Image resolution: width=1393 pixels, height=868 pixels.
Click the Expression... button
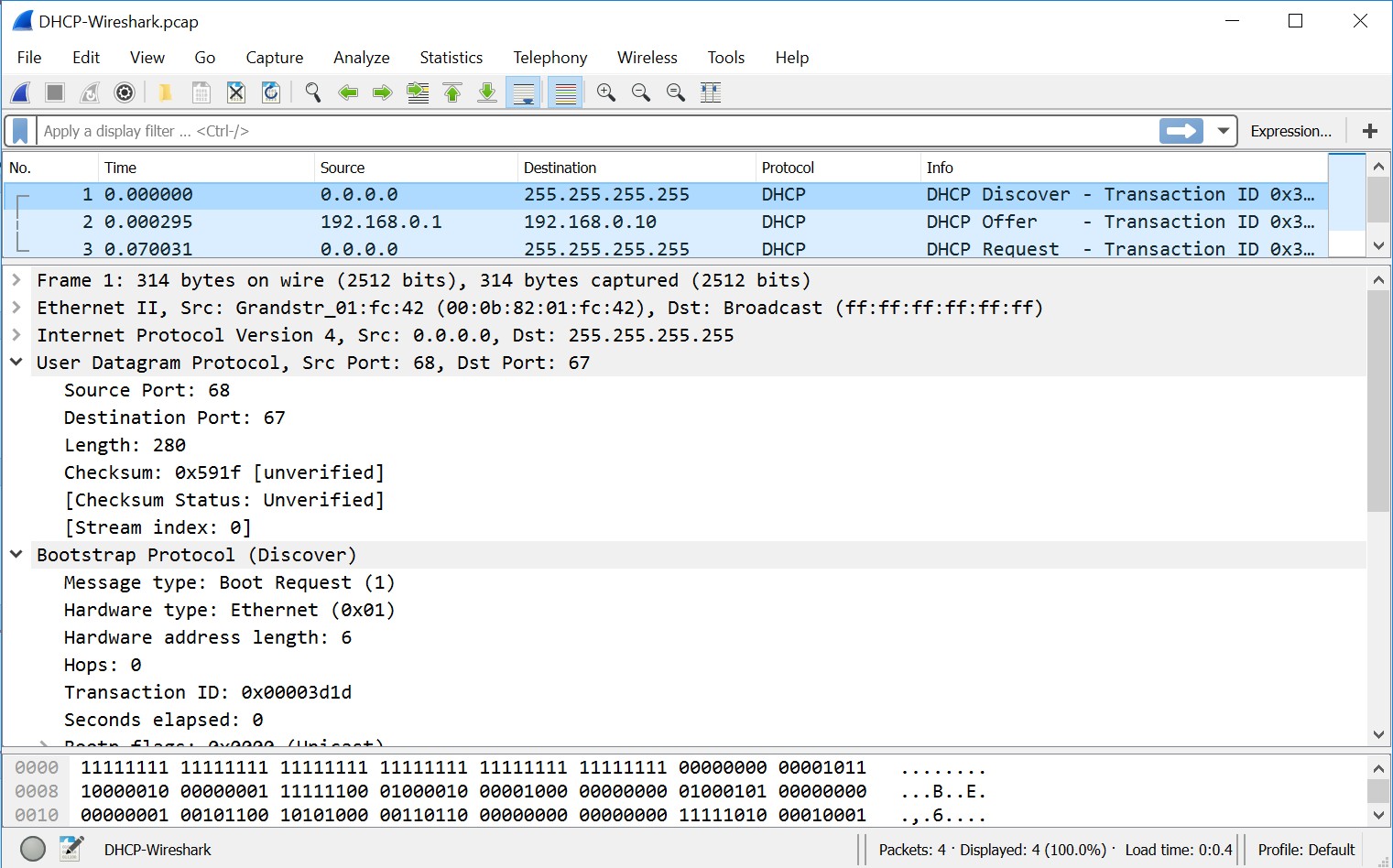(x=1290, y=131)
